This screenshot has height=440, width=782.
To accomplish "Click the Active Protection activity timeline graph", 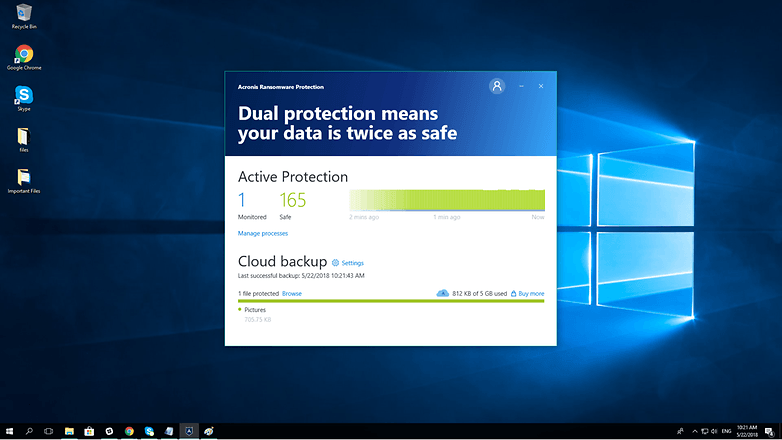I will tap(447, 198).
